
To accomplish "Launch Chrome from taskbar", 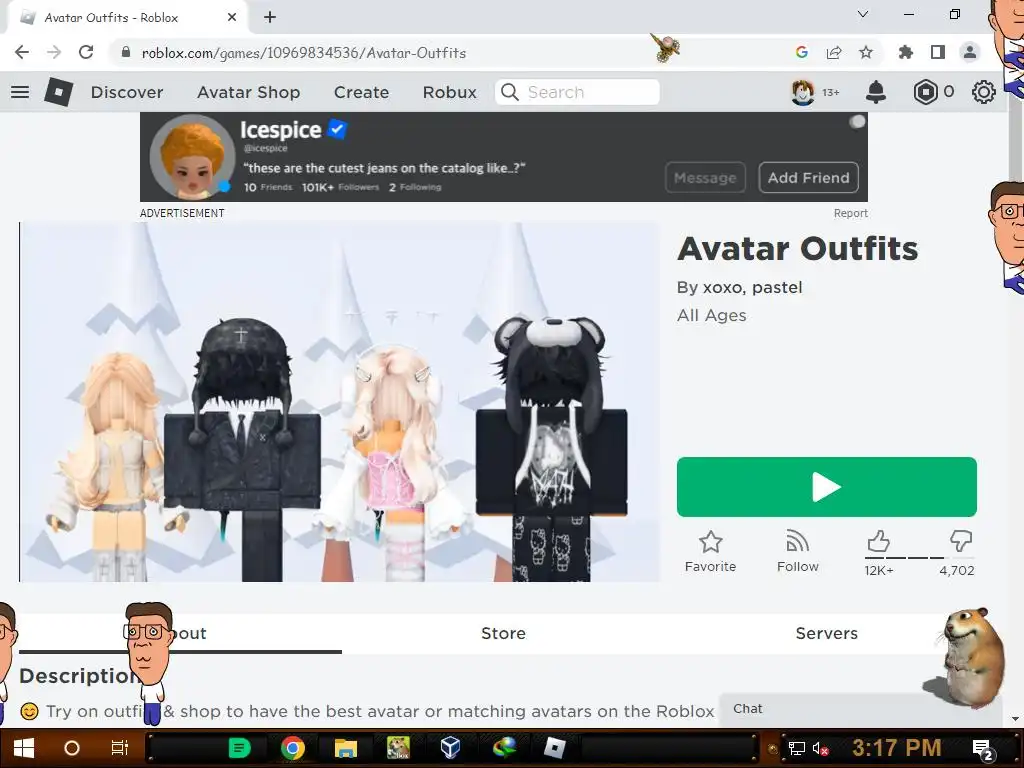I will (x=293, y=748).
